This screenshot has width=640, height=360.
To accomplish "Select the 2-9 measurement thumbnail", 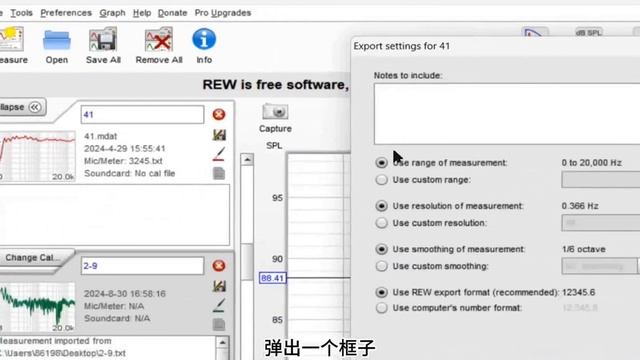I will click(x=38, y=307).
